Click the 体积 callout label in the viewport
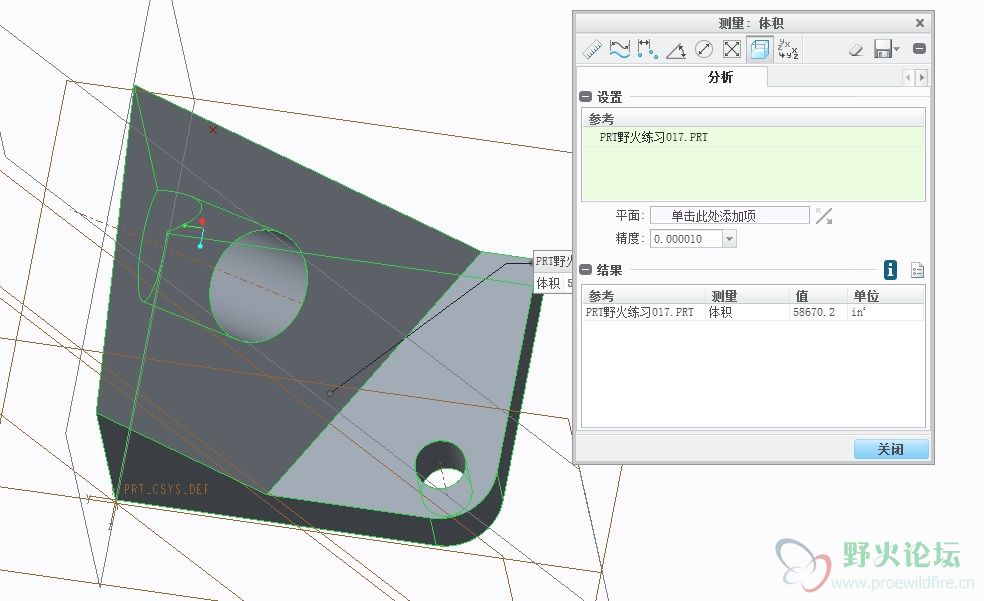The height and width of the screenshot is (601, 984). click(x=548, y=283)
